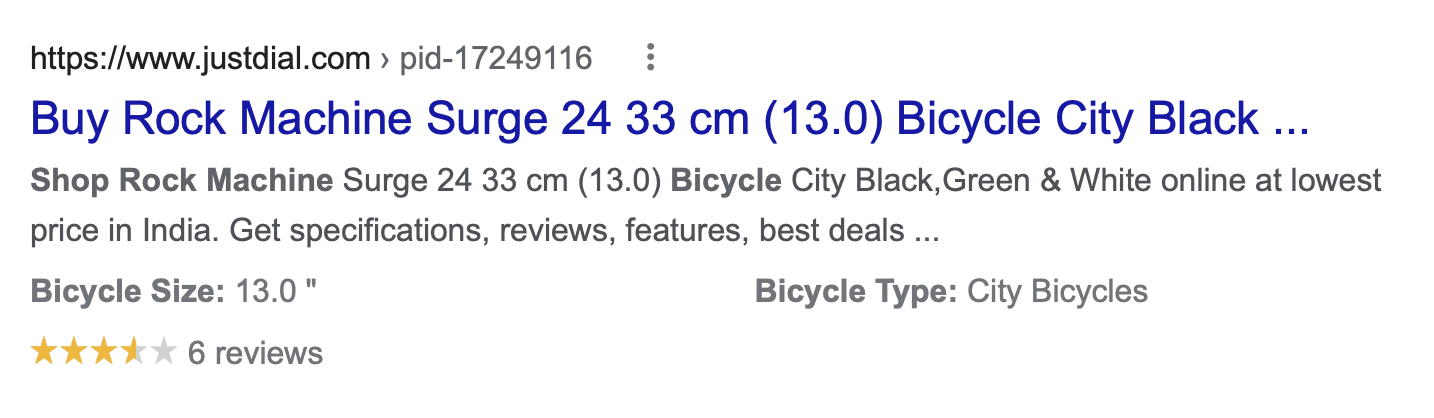1434x418 pixels.
Task: Click the pid-17249116 breadcrumb
Action: [x=496, y=59]
